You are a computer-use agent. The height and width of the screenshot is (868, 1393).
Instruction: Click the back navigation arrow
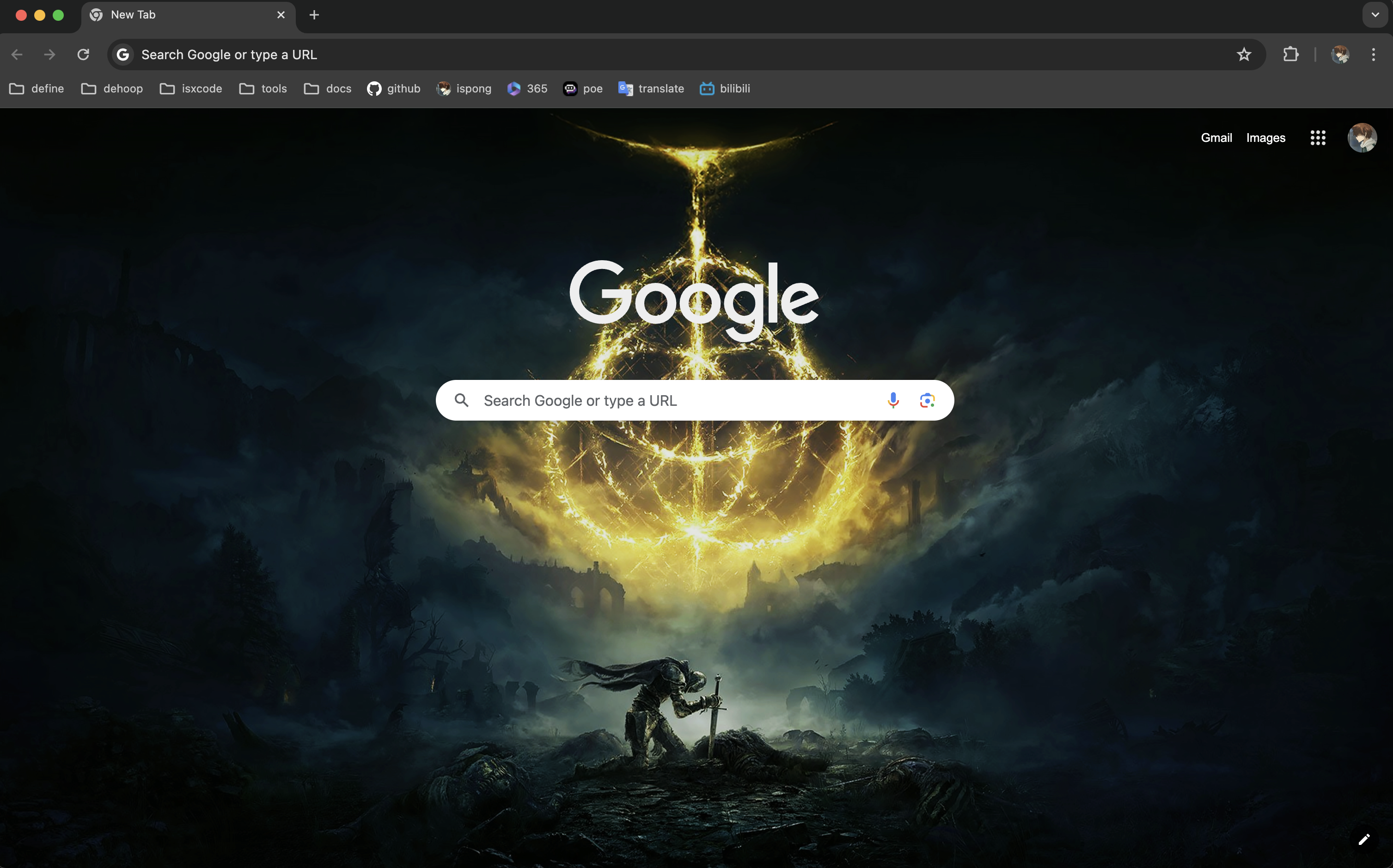tap(17, 55)
